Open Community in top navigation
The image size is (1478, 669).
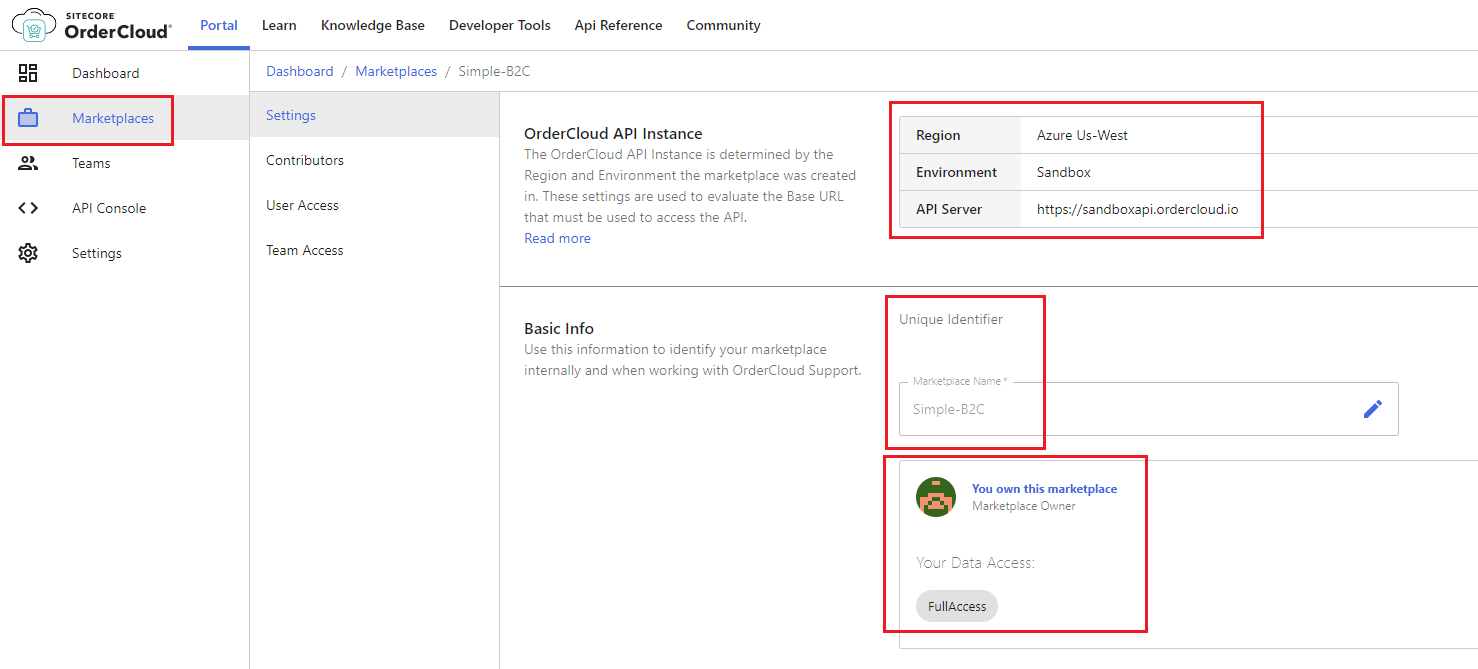click(723, 25)
